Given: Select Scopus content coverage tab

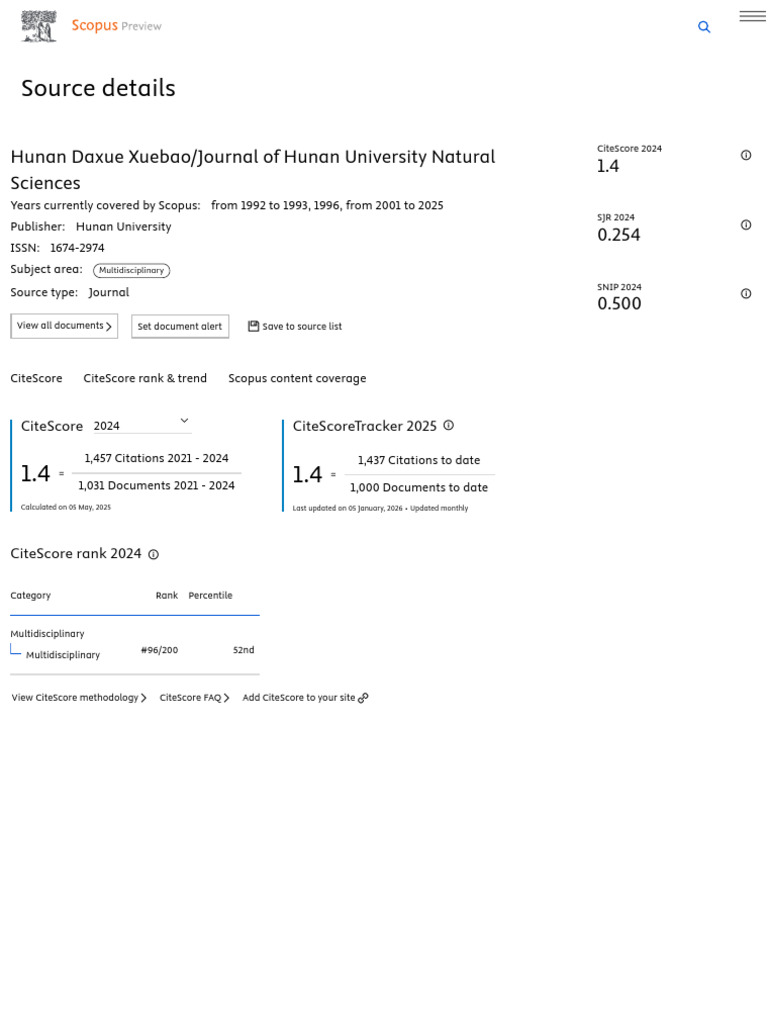Looking at the screenshot, I should pos(297,378).
